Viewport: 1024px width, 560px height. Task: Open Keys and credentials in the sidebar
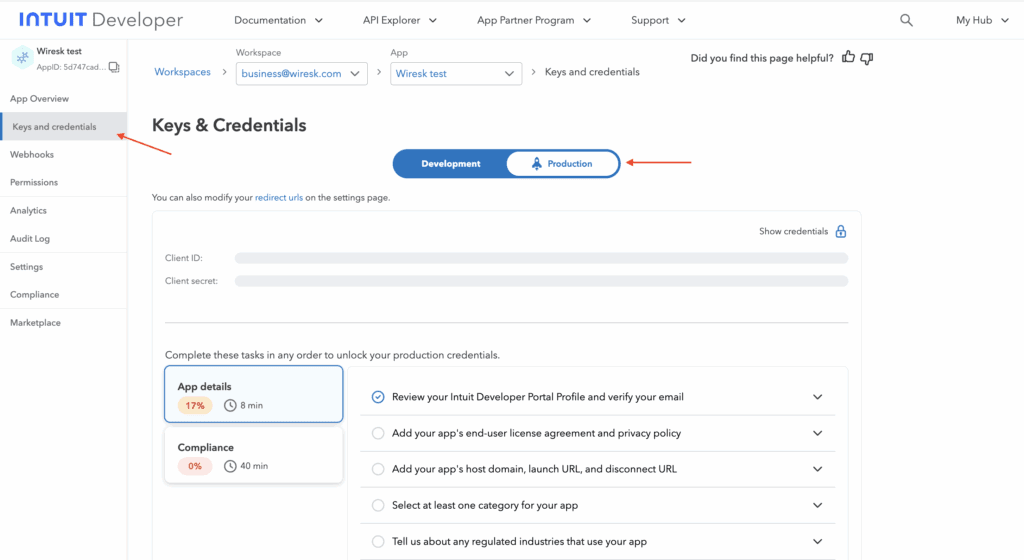[63, 127]
